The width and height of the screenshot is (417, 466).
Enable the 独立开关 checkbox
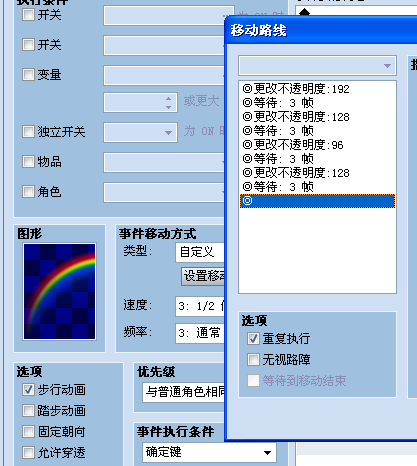coord(28,132)
